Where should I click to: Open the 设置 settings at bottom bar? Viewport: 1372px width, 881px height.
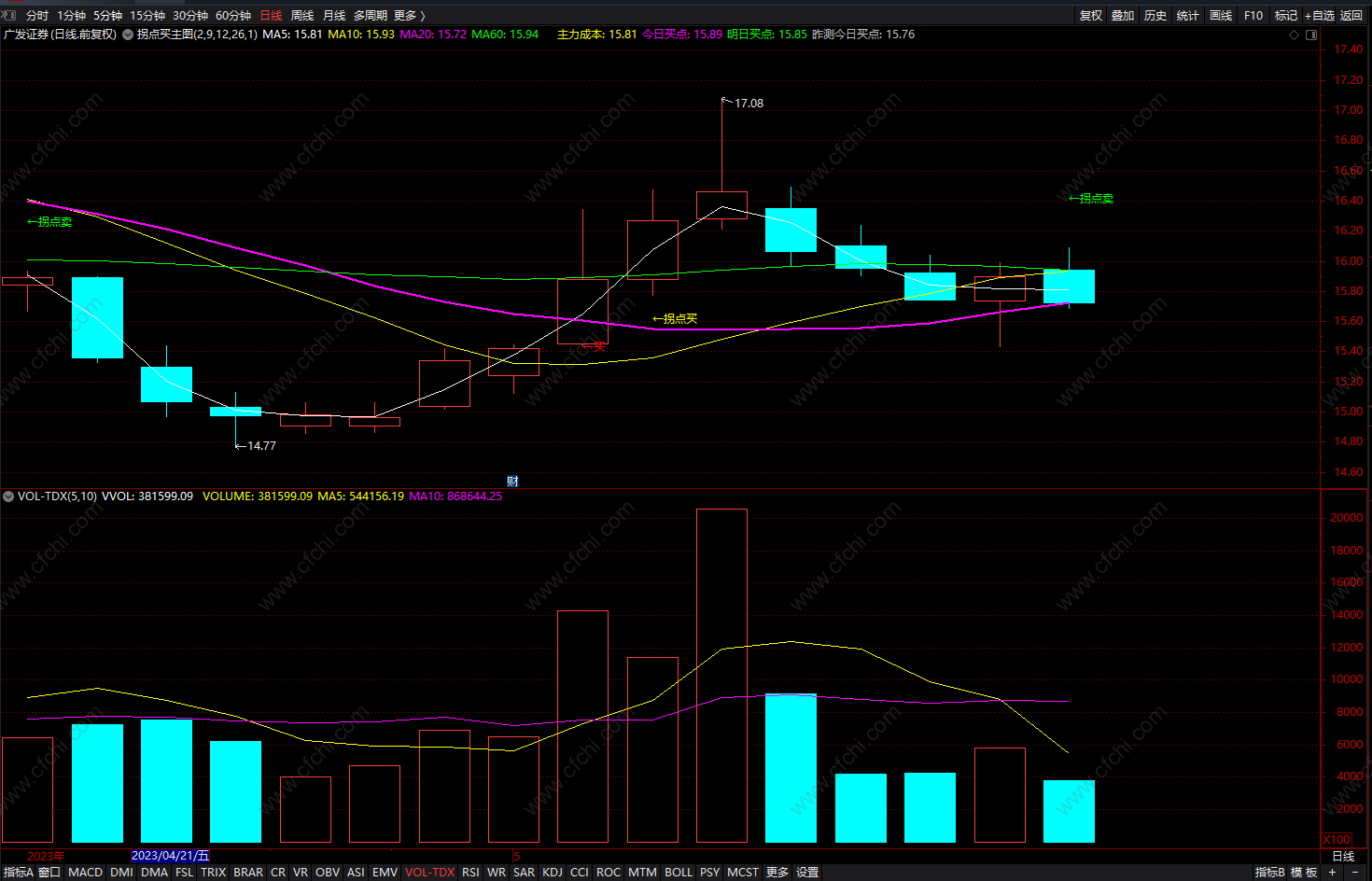(807, 873)
